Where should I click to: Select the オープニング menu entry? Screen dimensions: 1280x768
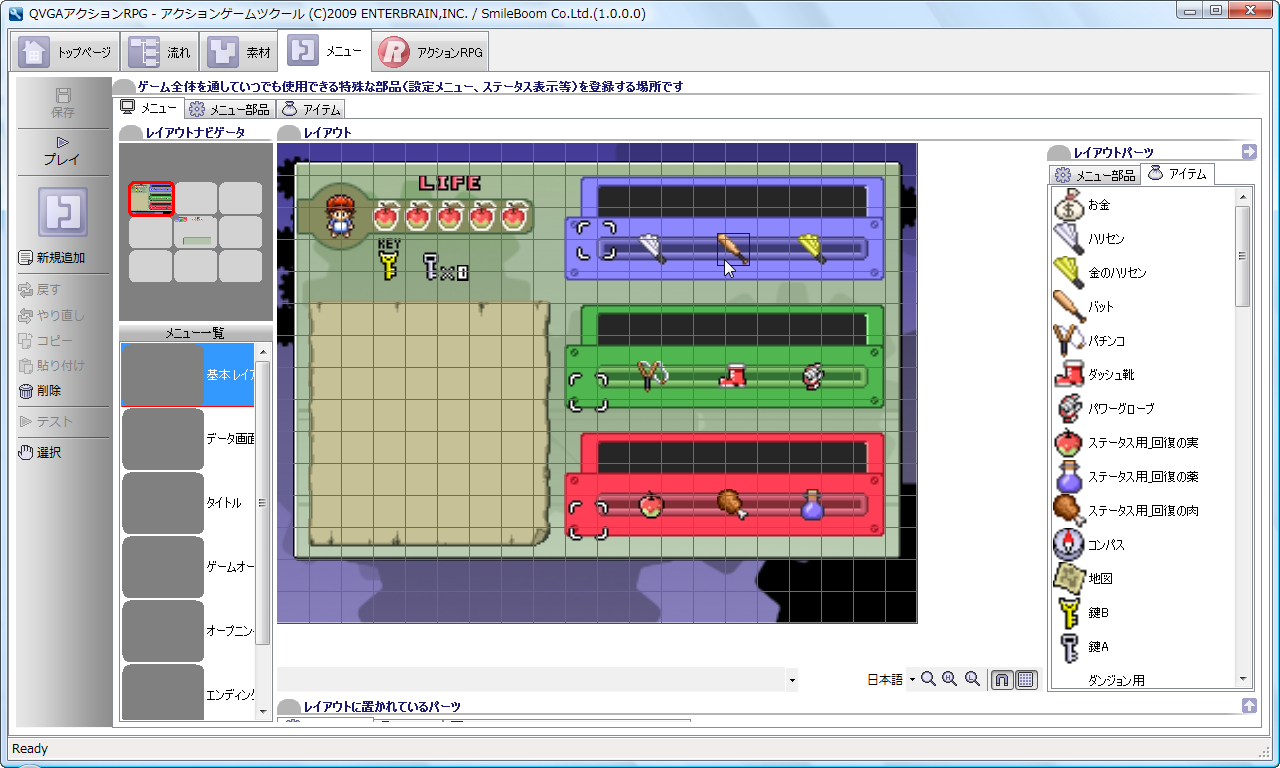tap(187, 631)
